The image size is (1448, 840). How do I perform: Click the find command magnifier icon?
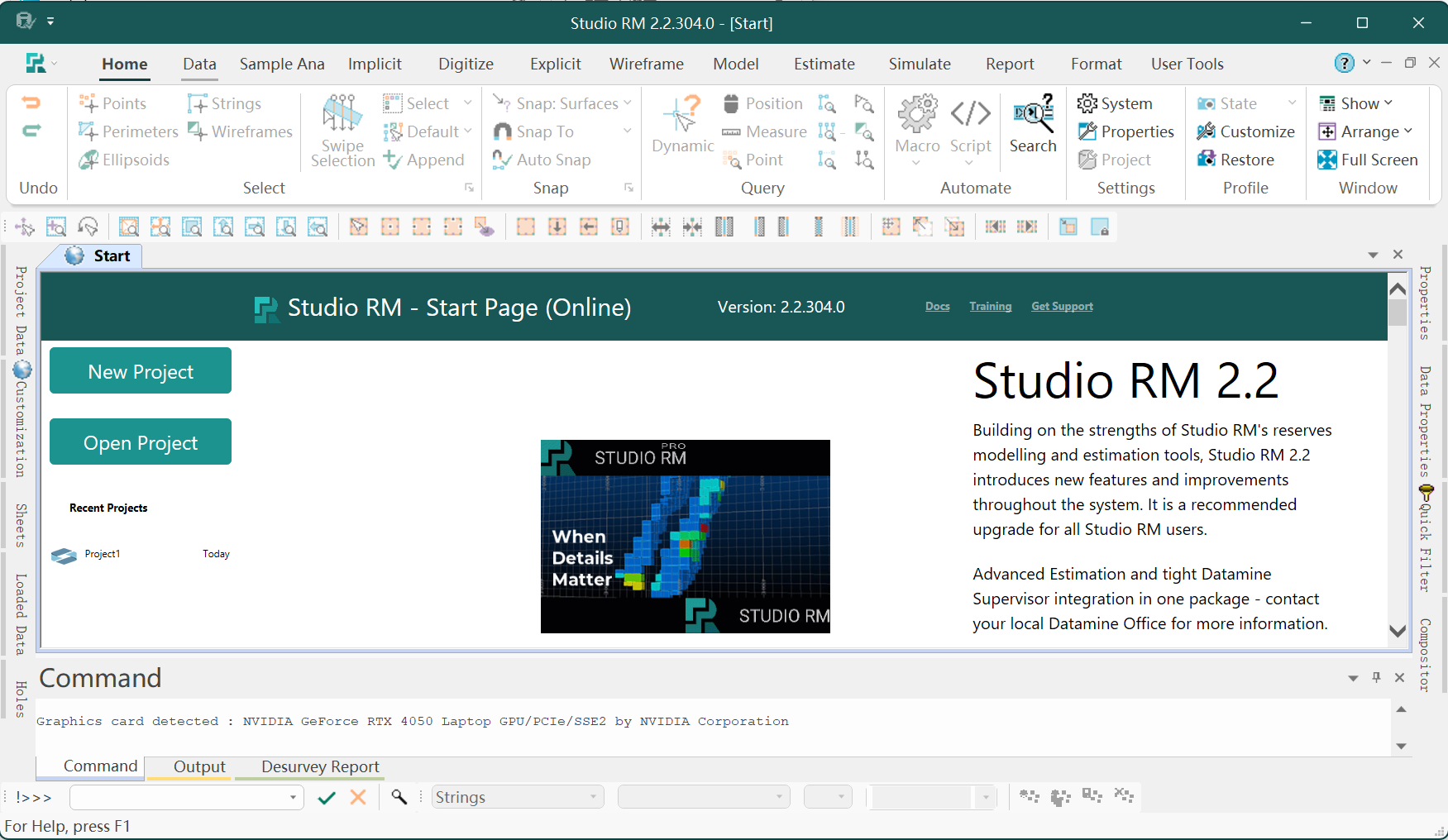pyautogui.click(x=399, y=796)
